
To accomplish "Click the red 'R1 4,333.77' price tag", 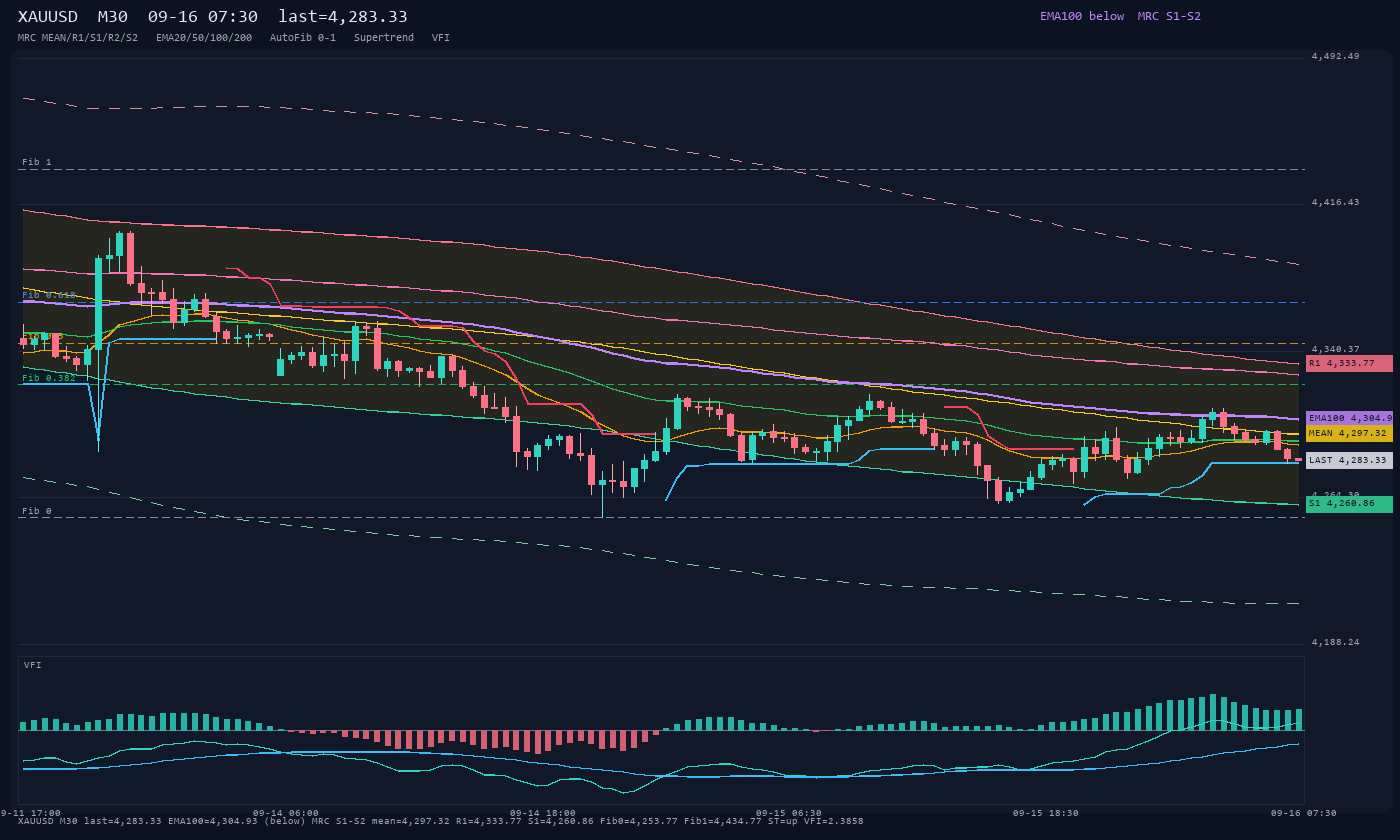I will (x=1349, y=363).
